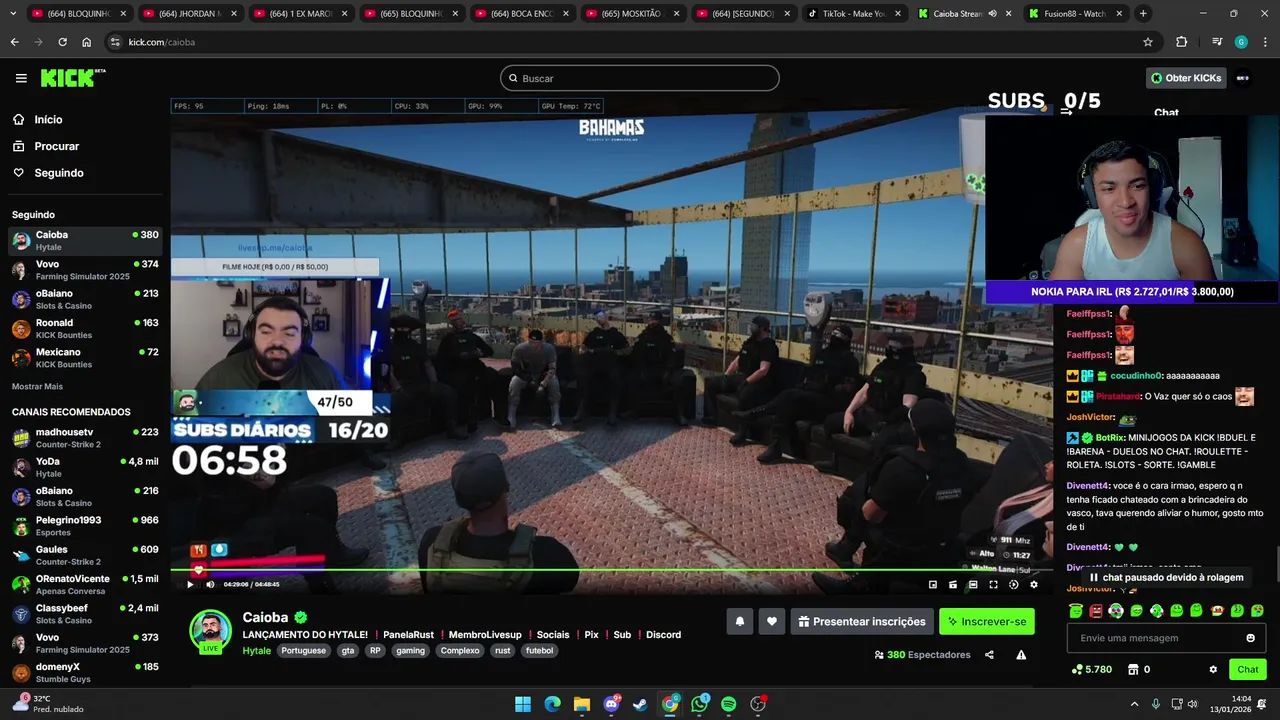
Task: Open the Kick shop storefront icon
Action: [x=1133, y=669]
